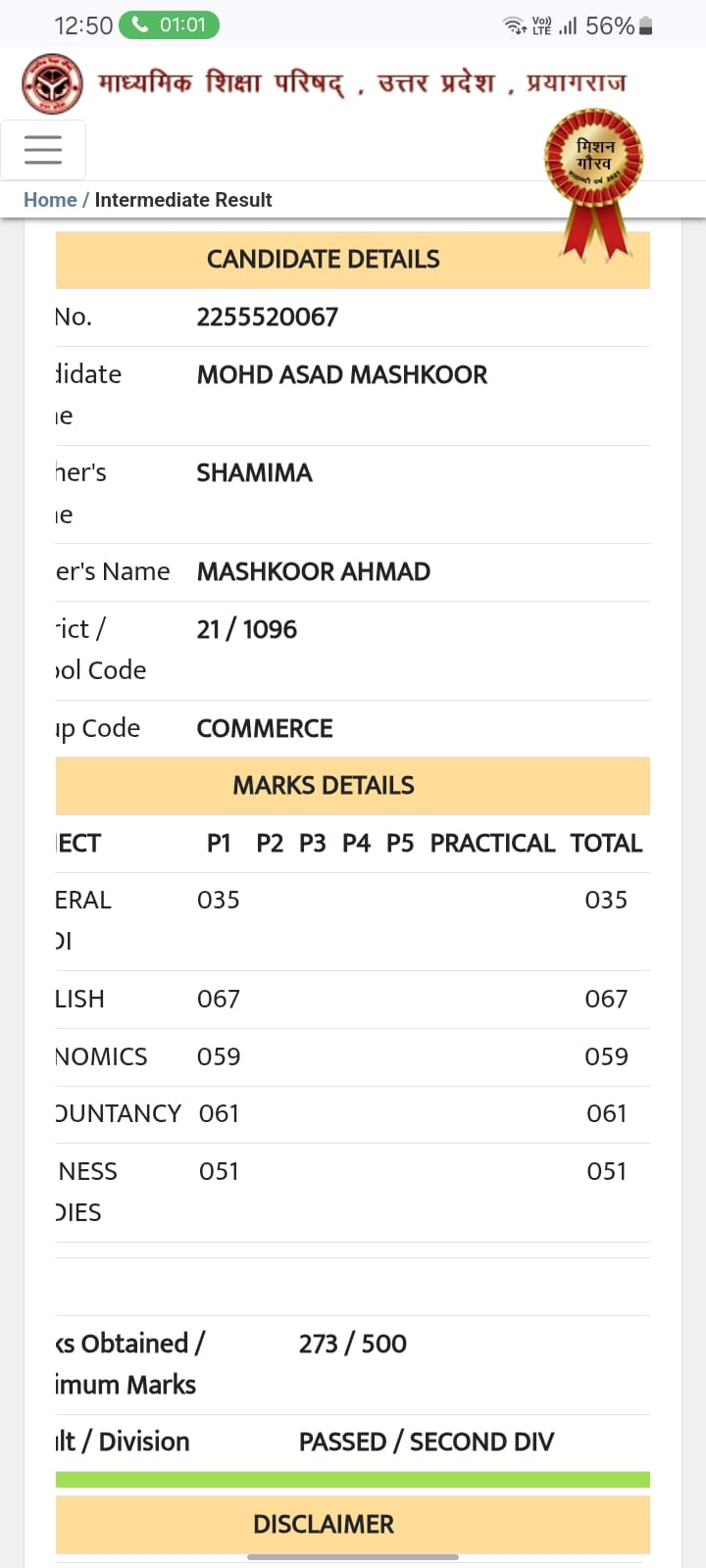Tap the VoLTE status icon
The height and width of the screenshot is (1568, 706).
click(x=542, y=26)
